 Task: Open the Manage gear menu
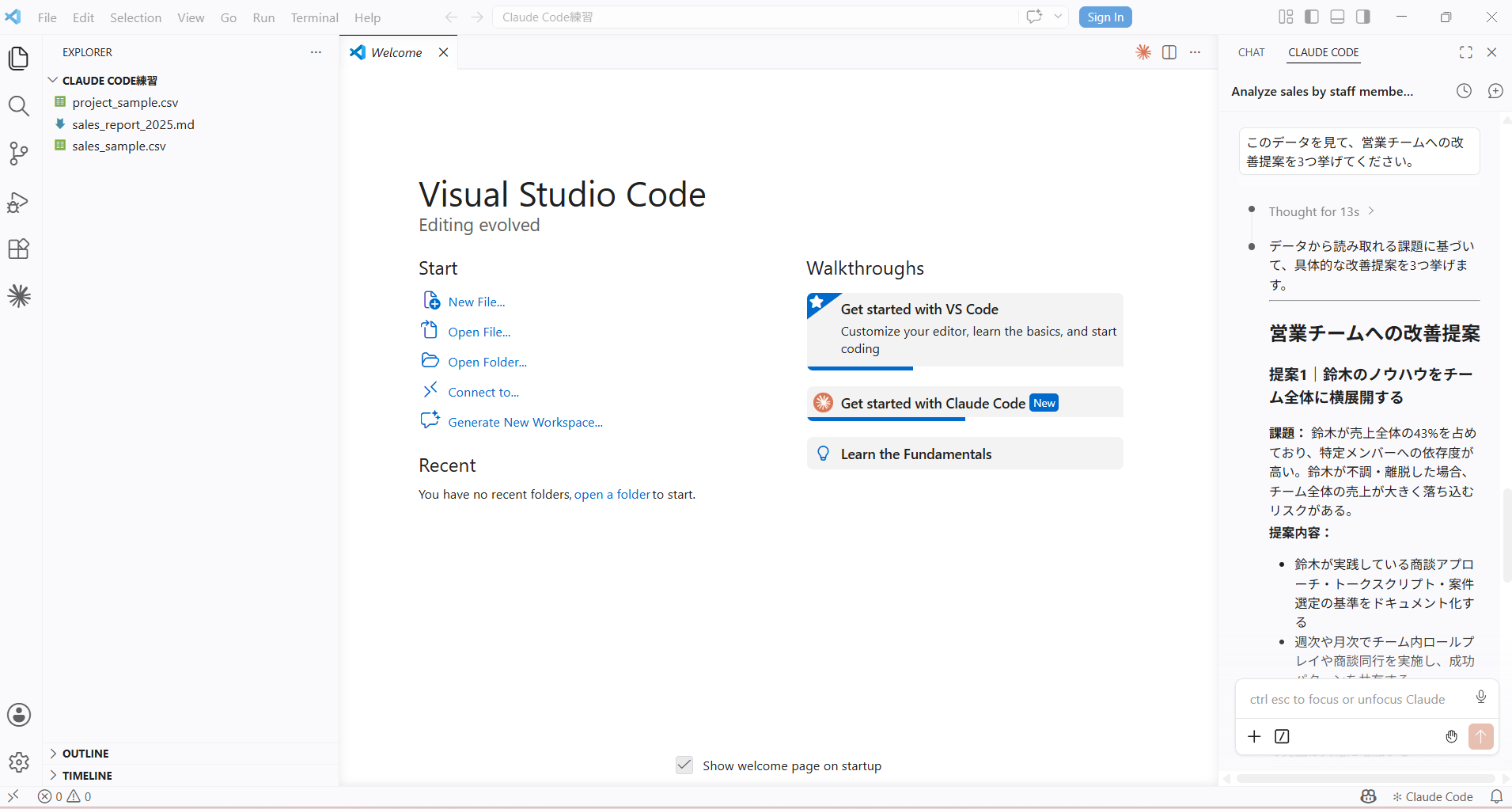pos(19,762)
